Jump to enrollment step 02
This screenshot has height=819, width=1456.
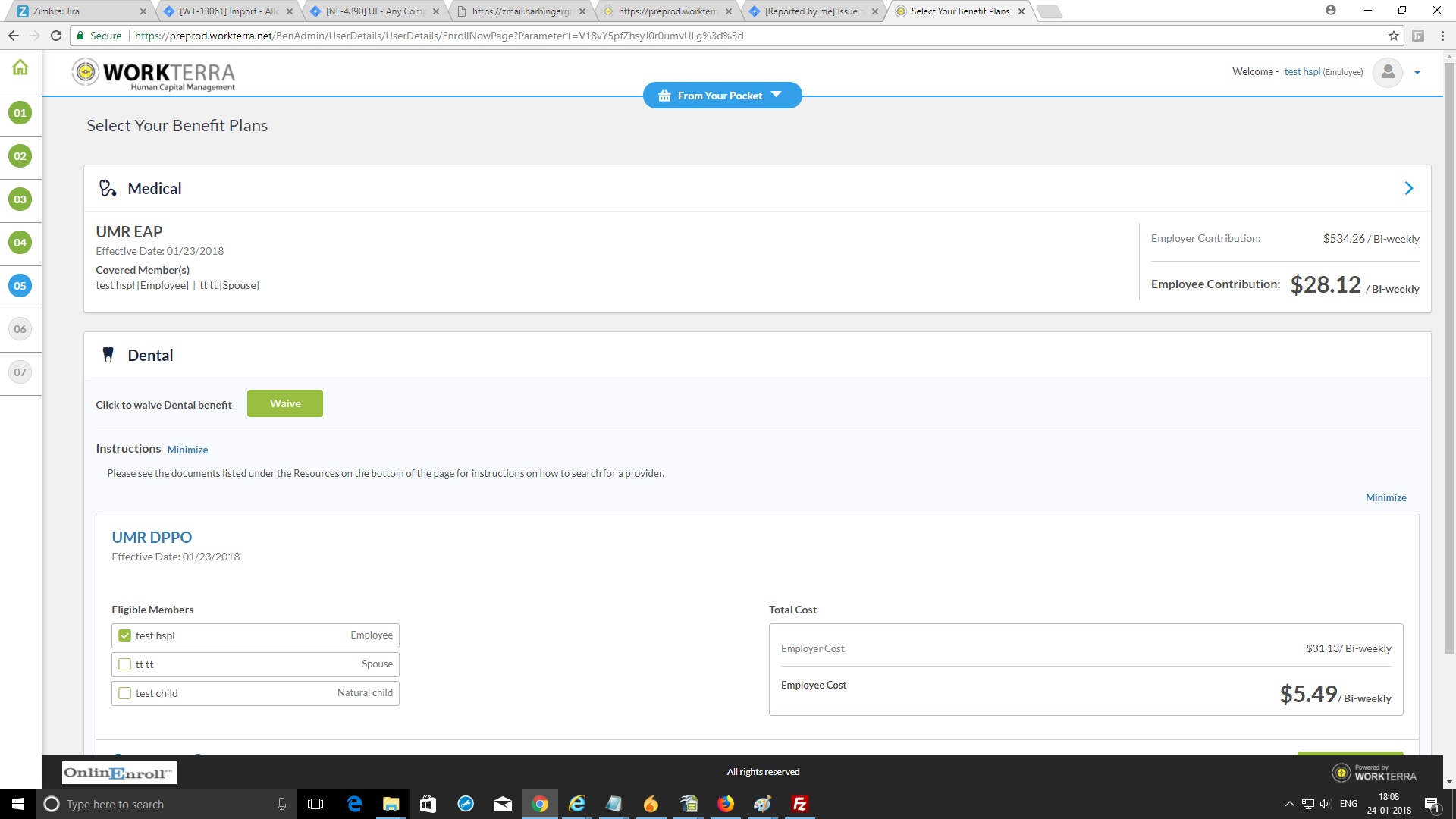(x=20, y=156)
